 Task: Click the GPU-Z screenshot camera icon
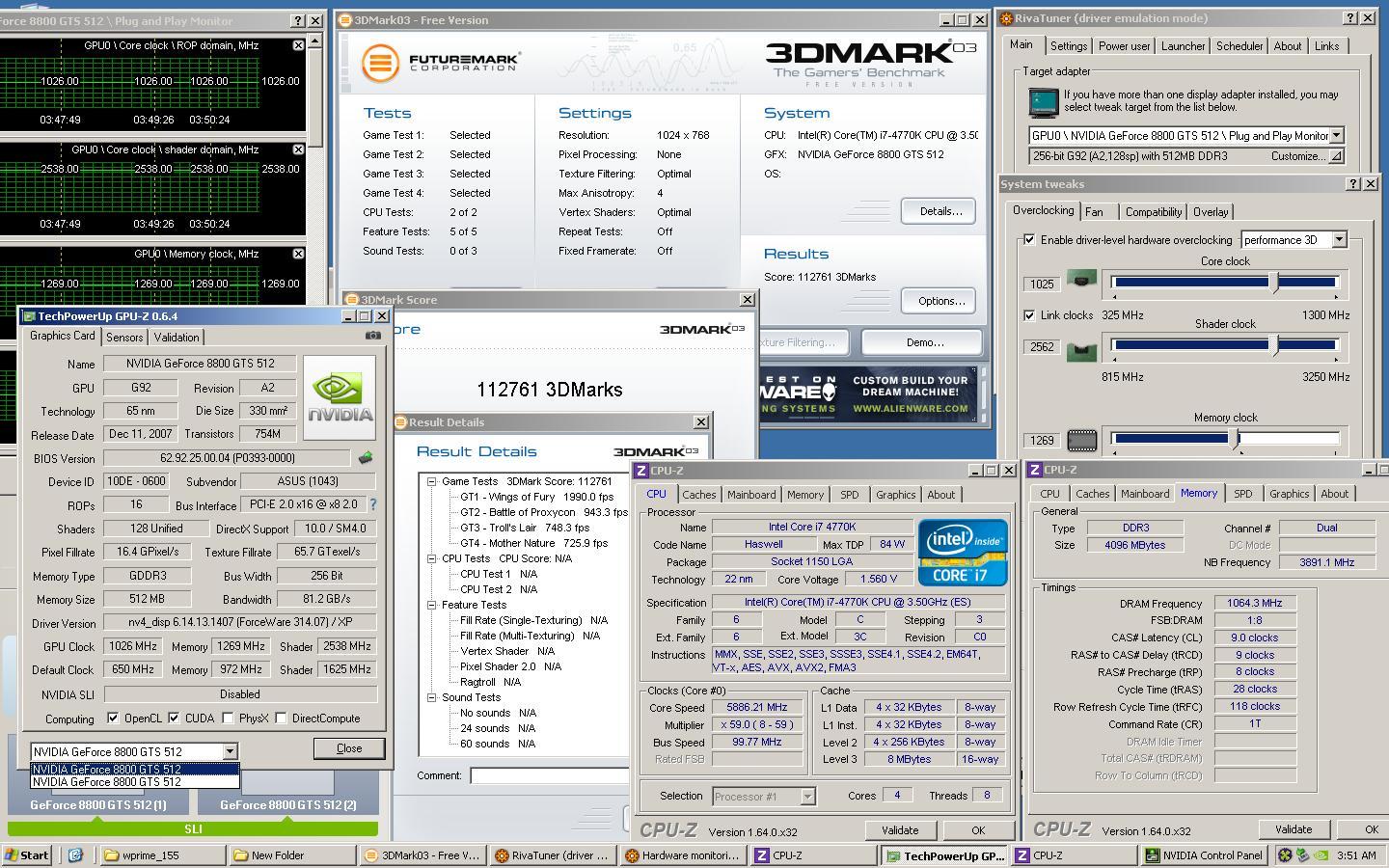[x=372, y=336]
